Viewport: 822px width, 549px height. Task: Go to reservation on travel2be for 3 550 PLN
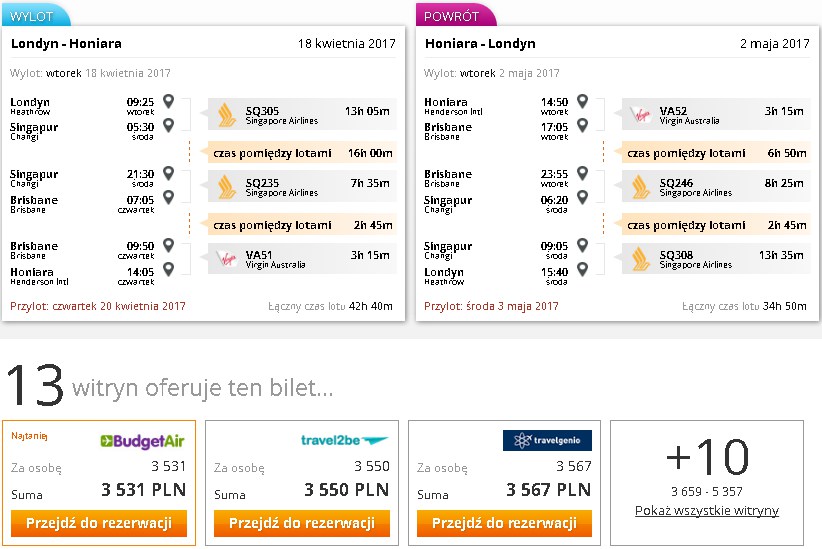[302, 523]
